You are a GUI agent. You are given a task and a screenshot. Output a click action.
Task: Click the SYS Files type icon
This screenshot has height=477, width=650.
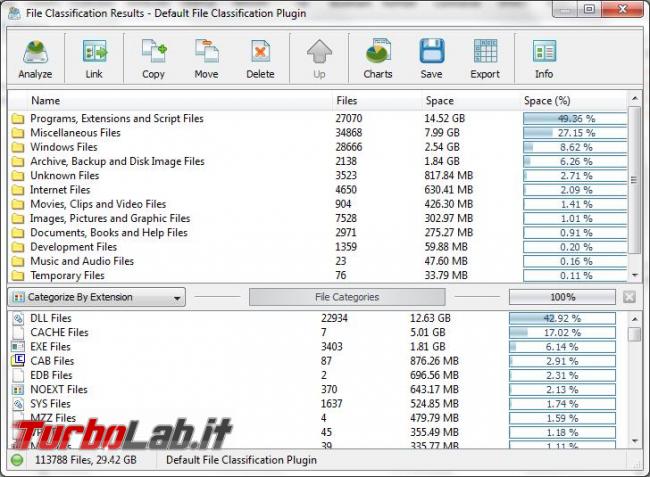point(18,404)
